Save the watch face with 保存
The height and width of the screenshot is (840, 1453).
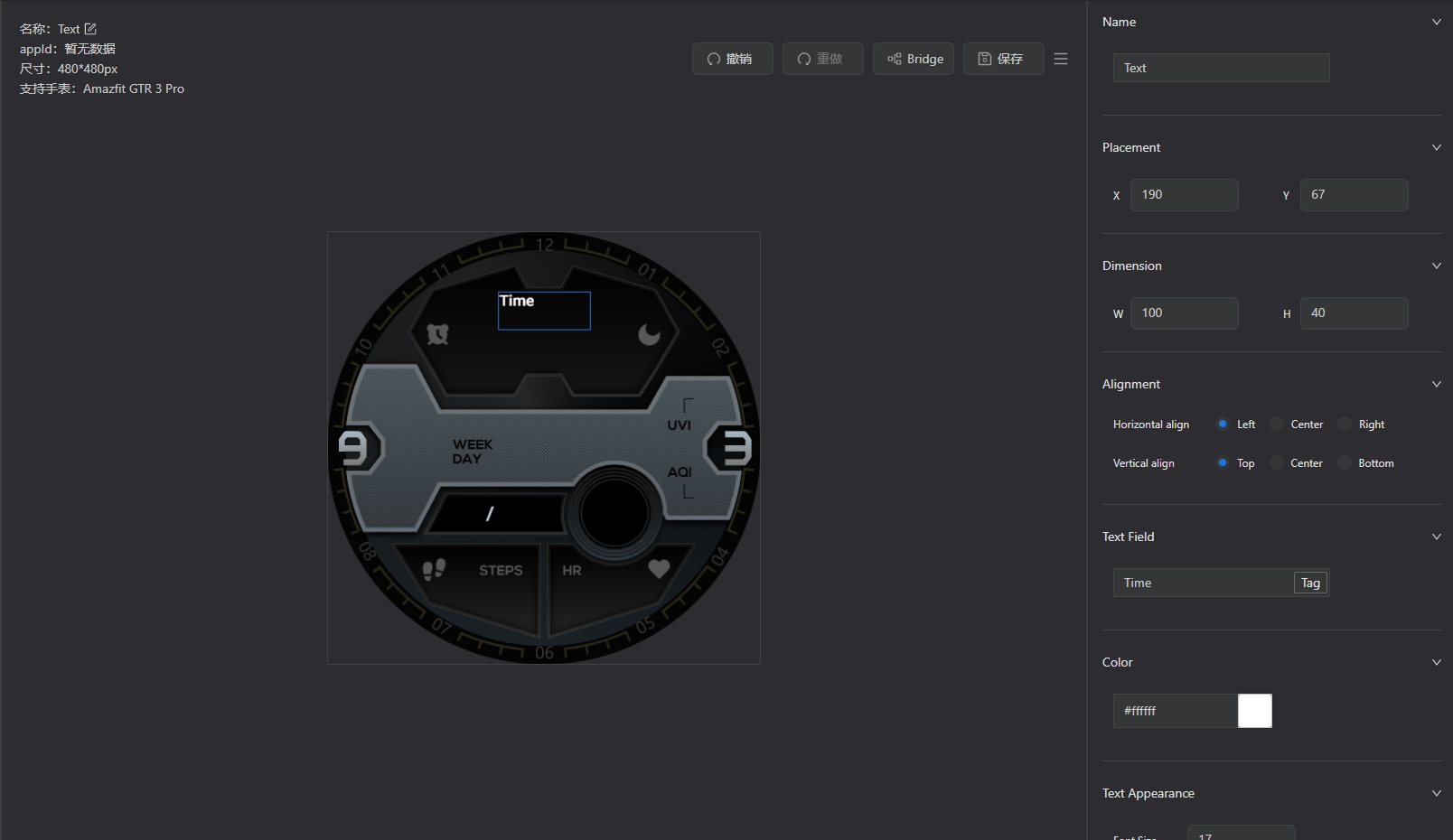[x=1003, y=59]
